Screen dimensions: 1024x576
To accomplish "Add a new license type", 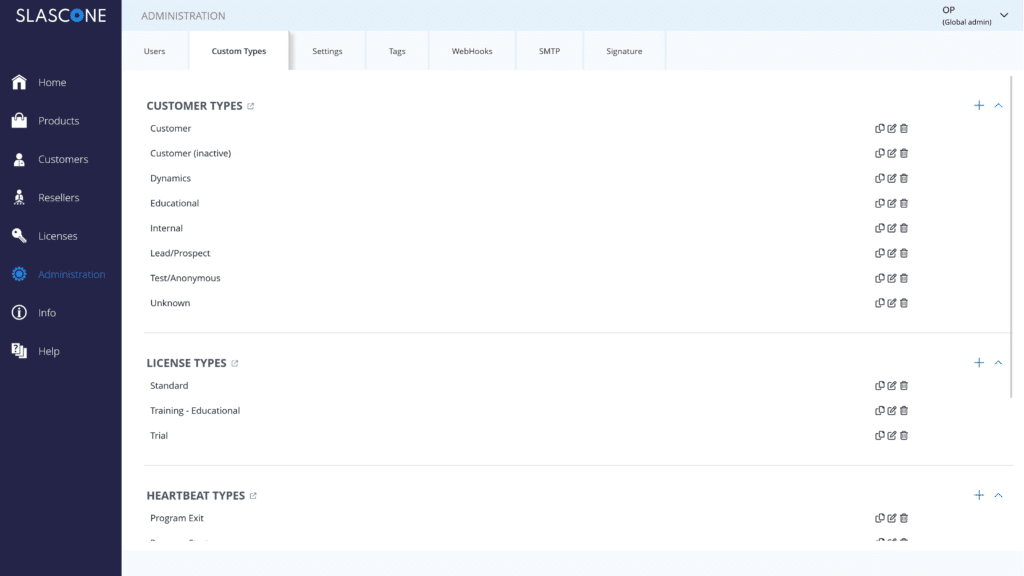I will [x=979, y=363].
